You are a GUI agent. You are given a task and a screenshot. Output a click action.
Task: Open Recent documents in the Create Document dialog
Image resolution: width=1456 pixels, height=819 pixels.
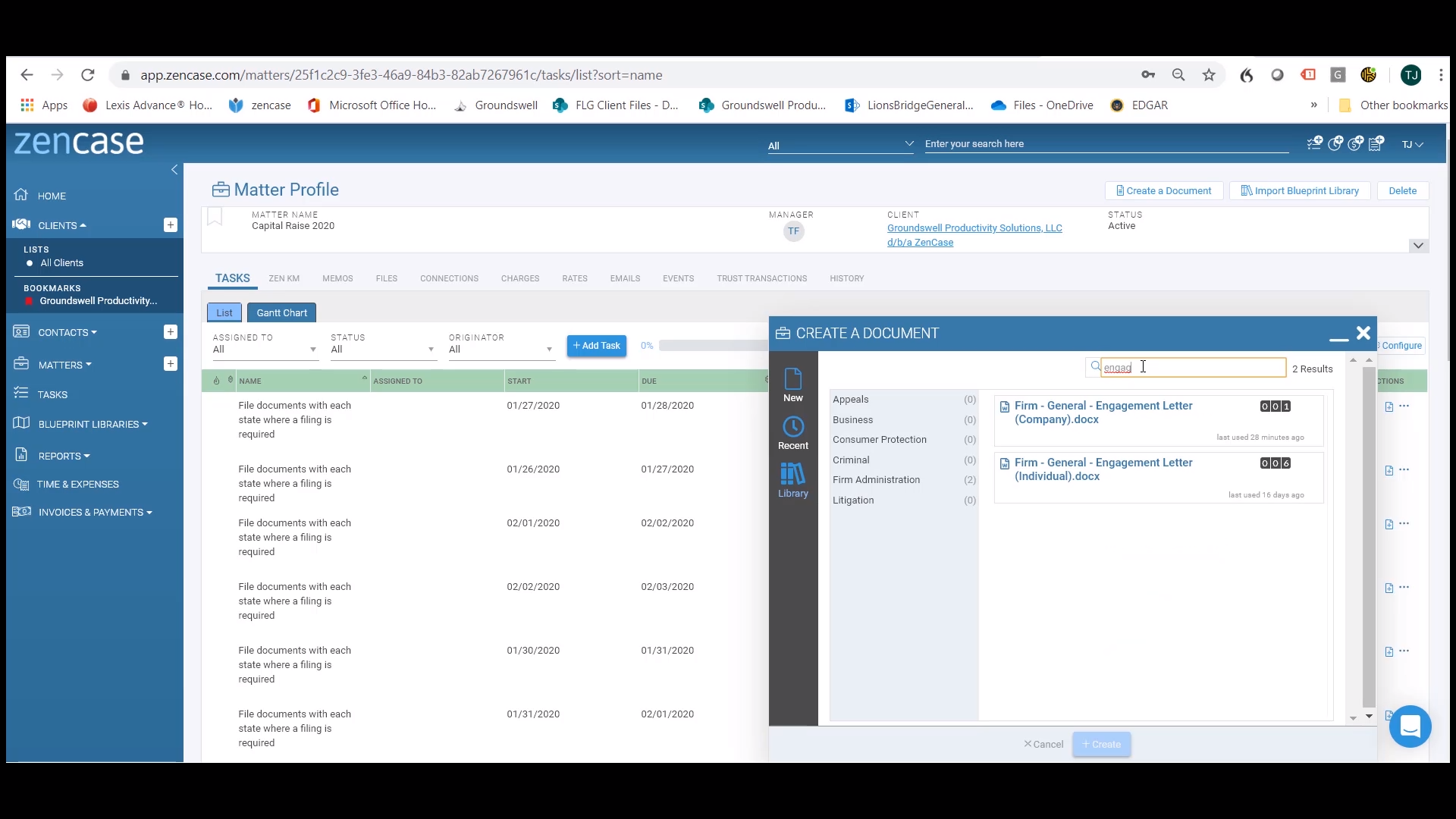[793, 432]
